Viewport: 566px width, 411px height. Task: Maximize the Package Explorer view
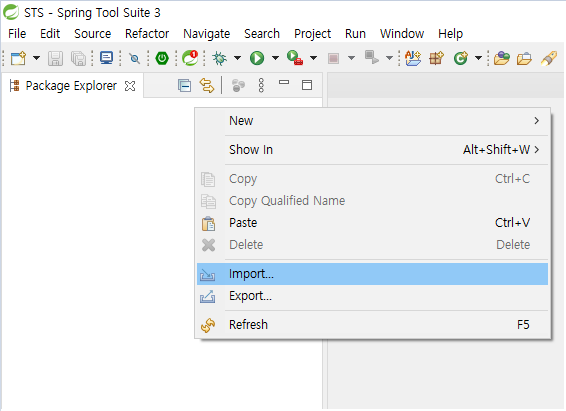pyautogui.click(x=307, y=85)
